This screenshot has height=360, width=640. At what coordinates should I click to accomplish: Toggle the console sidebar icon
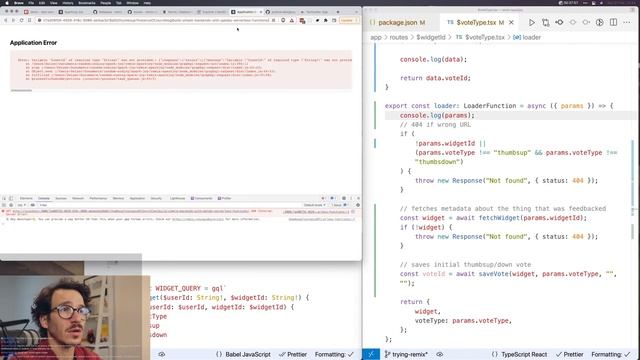pos(4,205)
